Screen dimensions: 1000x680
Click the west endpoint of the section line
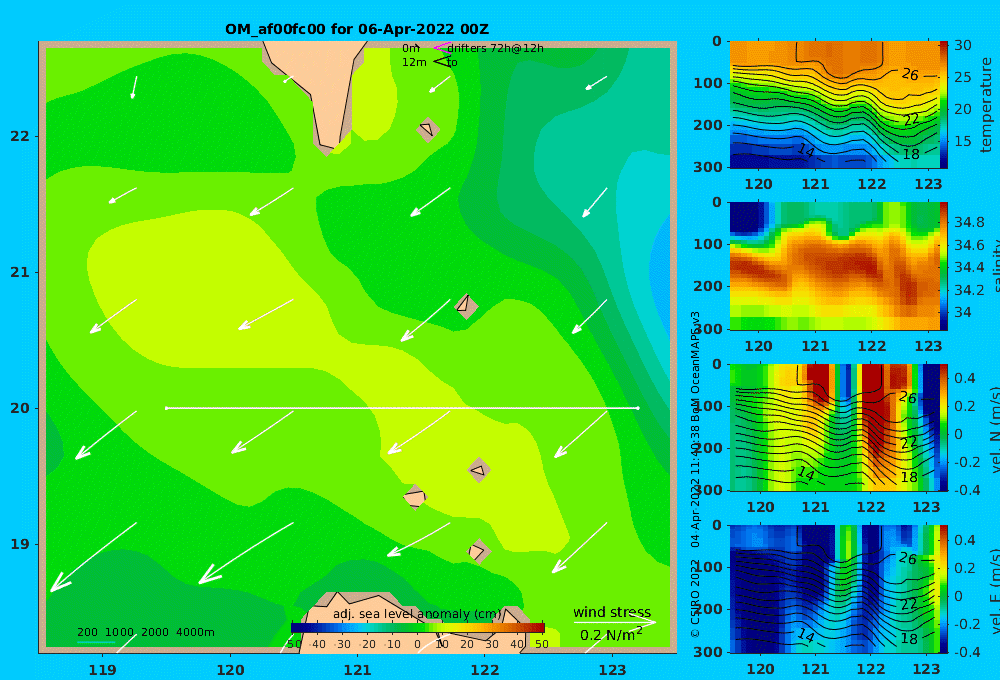click(x=166, y=408)
